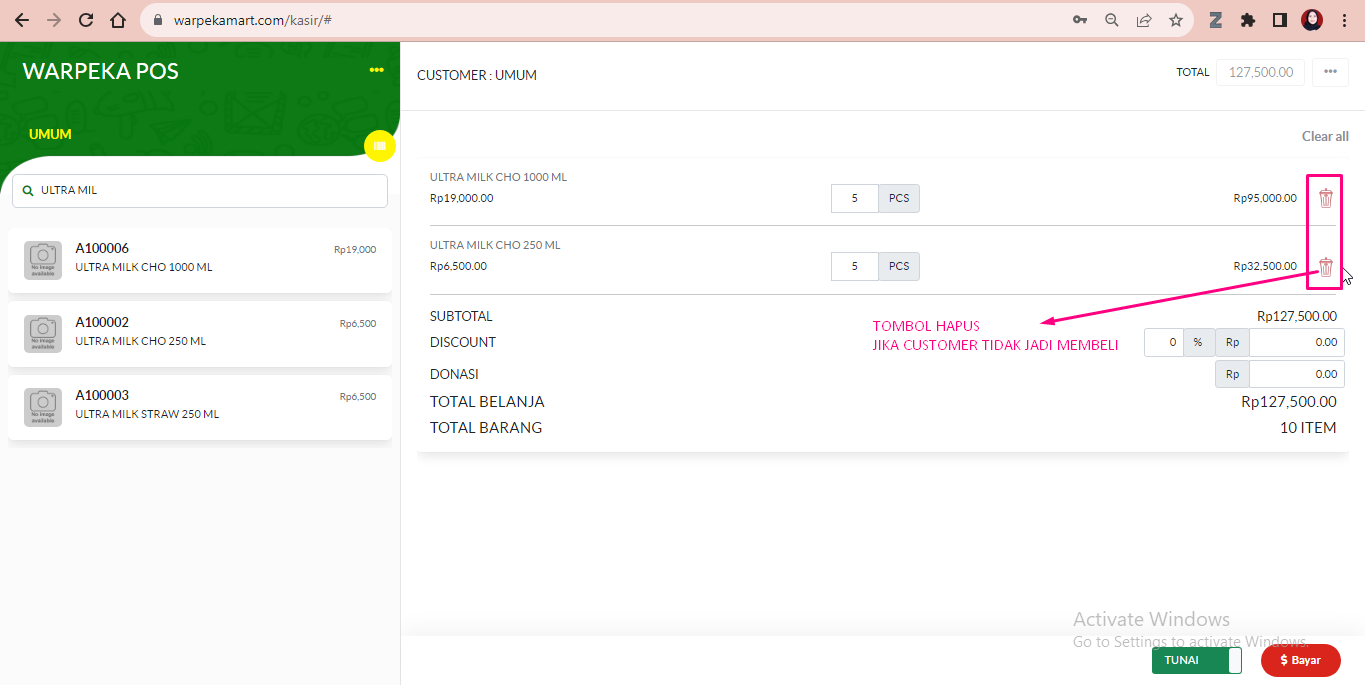Click the SUBTOTAL label

click(x=461, y=316)
